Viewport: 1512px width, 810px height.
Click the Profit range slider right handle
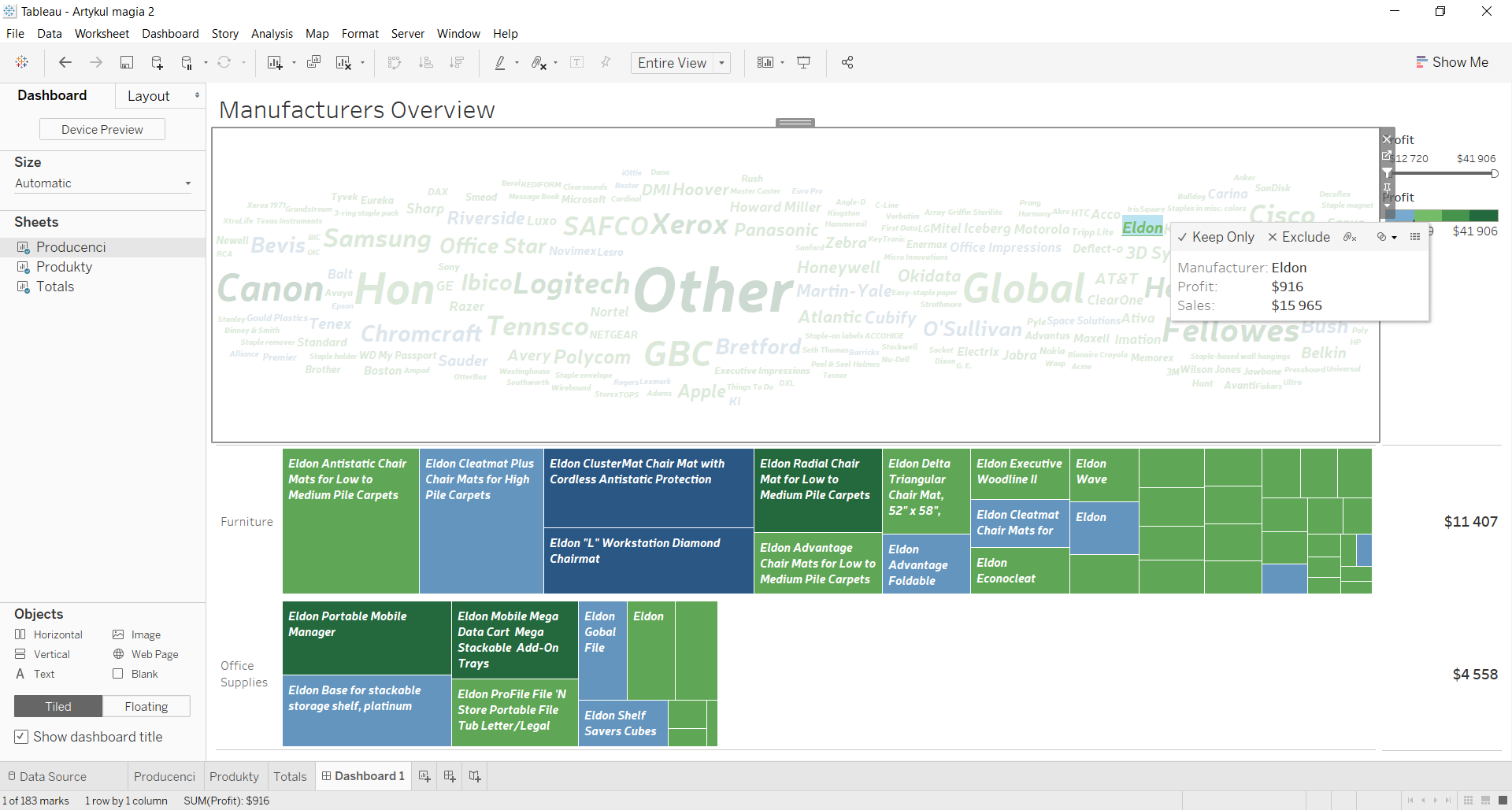pyautogui.click(x=1494, y=173)
